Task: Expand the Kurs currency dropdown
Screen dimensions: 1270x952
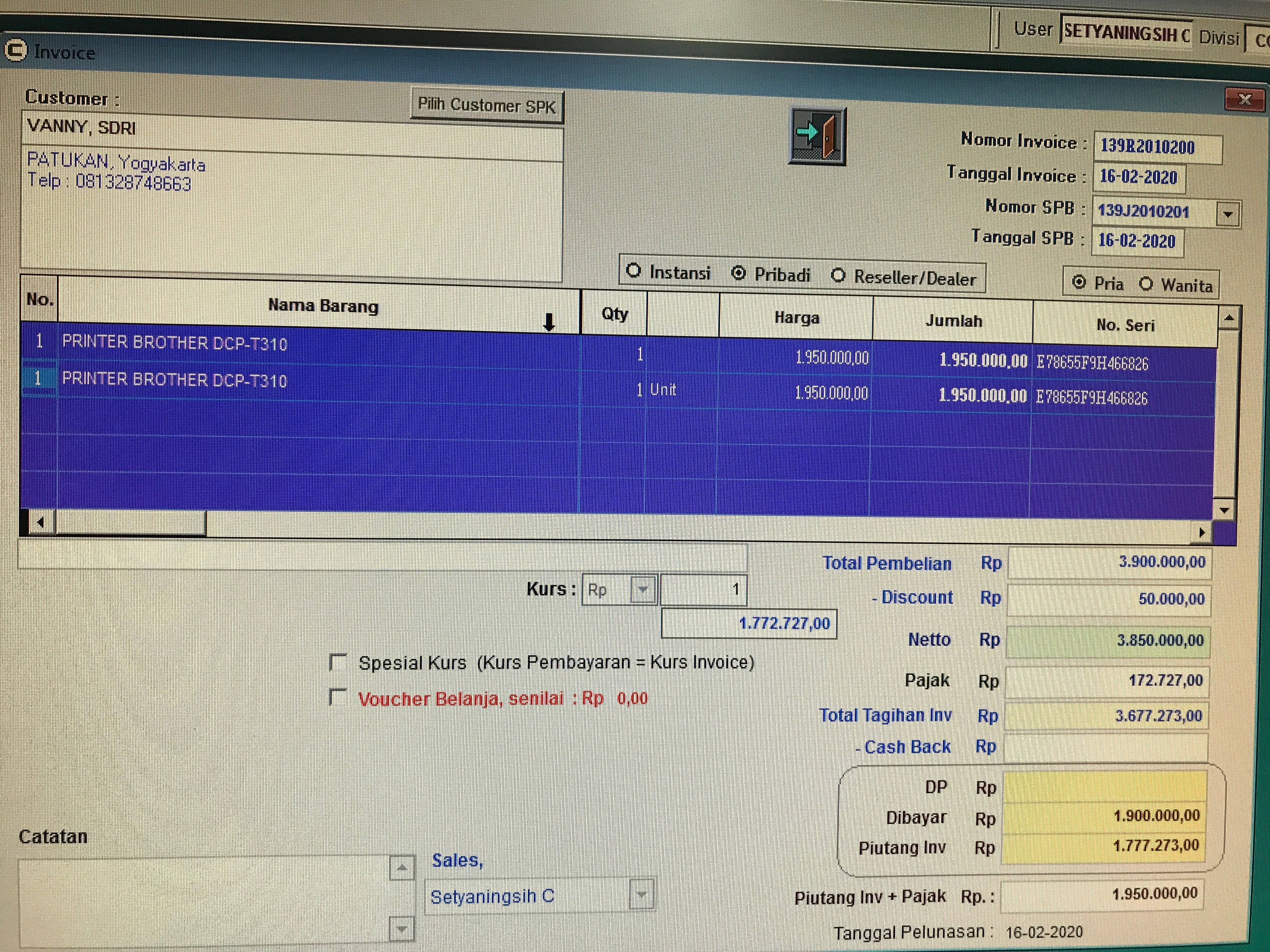Action: click(x=643, y=589)
